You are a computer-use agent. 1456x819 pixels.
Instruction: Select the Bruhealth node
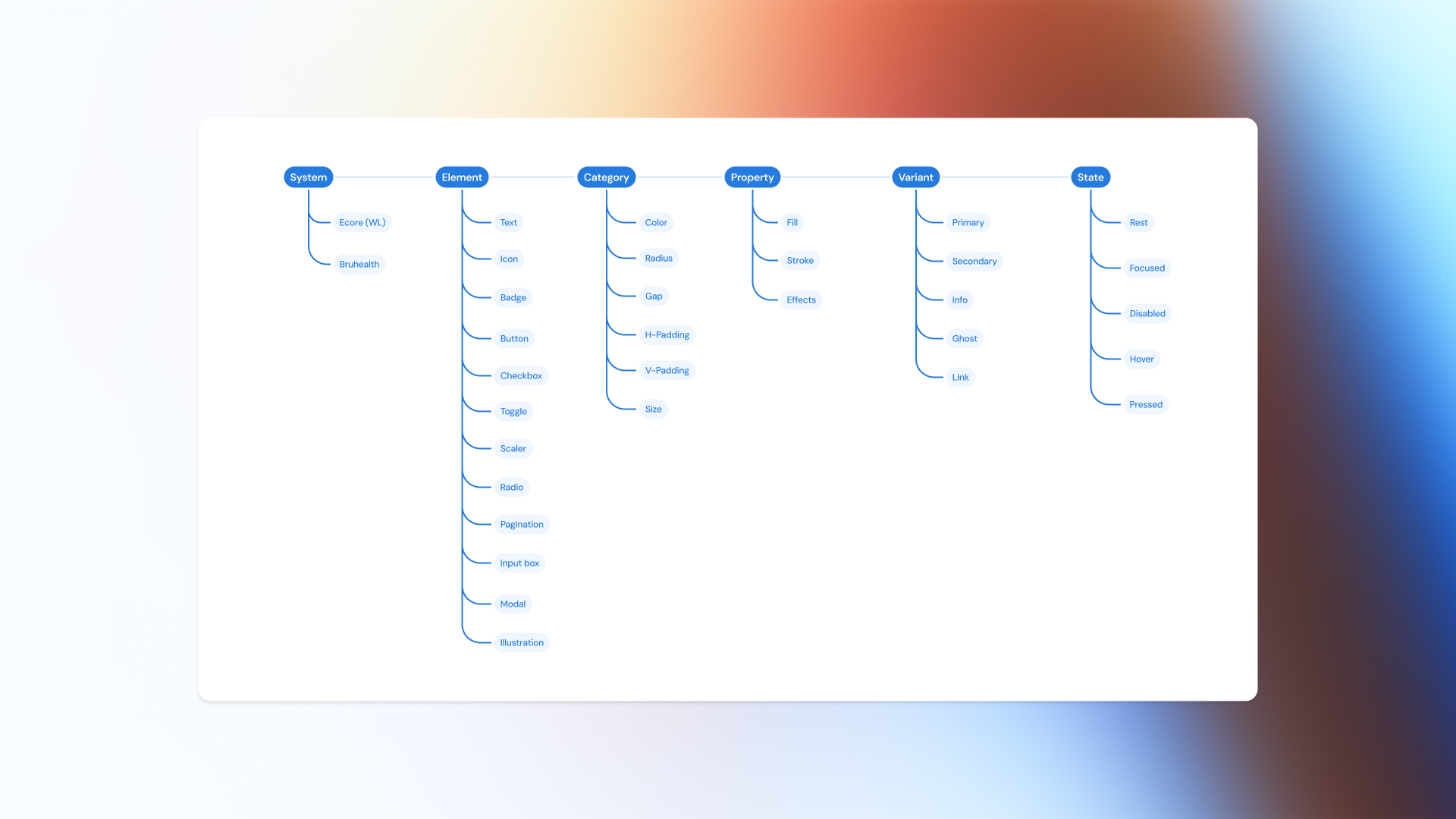[359, 264]
